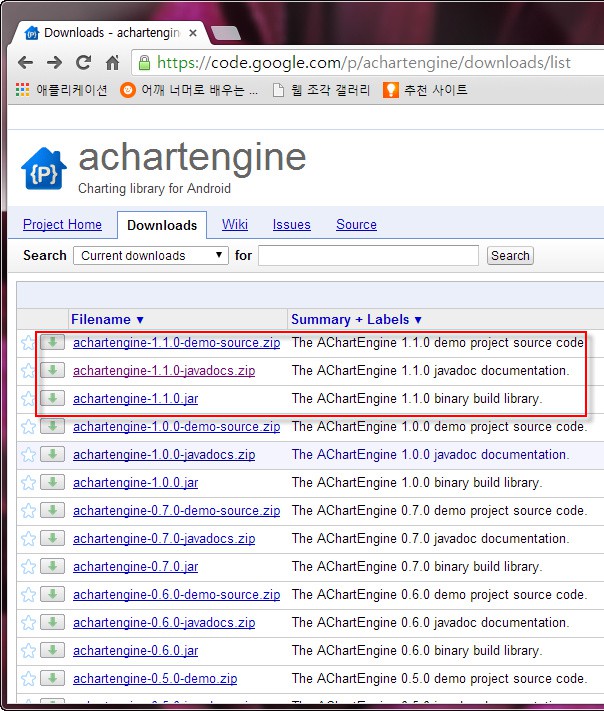Open a new tab with the new-tab button
The image size is (604, 711).
click(225, 33)
